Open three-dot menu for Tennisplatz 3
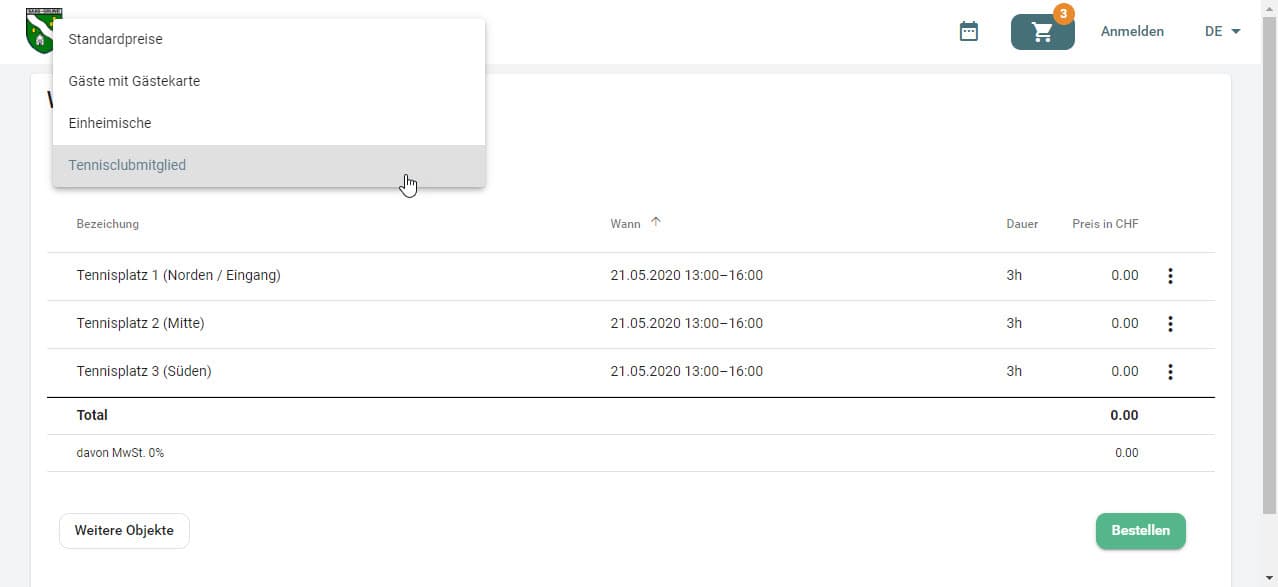The image size is (1278, 587). coord(1170,372)
